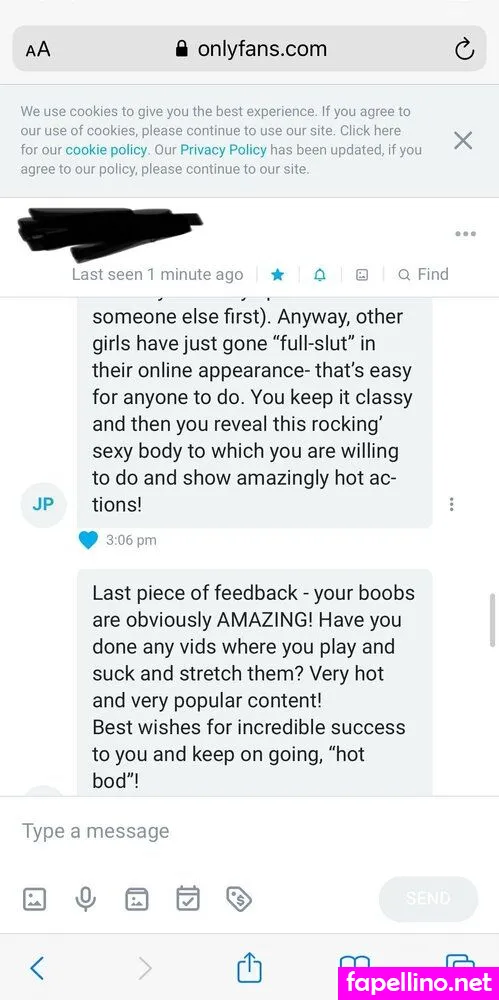Open message options three vertical dots
499x1000 pixels.
[x=451, y=504]
